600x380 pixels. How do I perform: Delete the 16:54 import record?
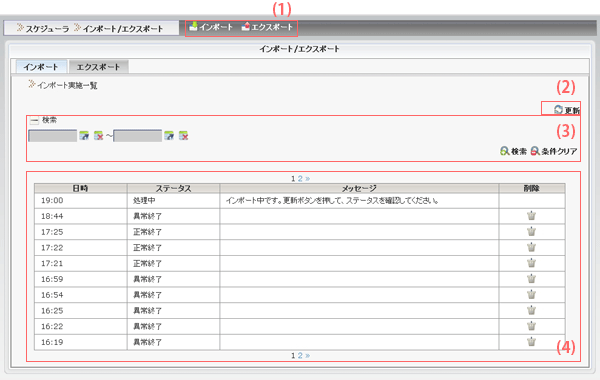(x=532, y=295)
